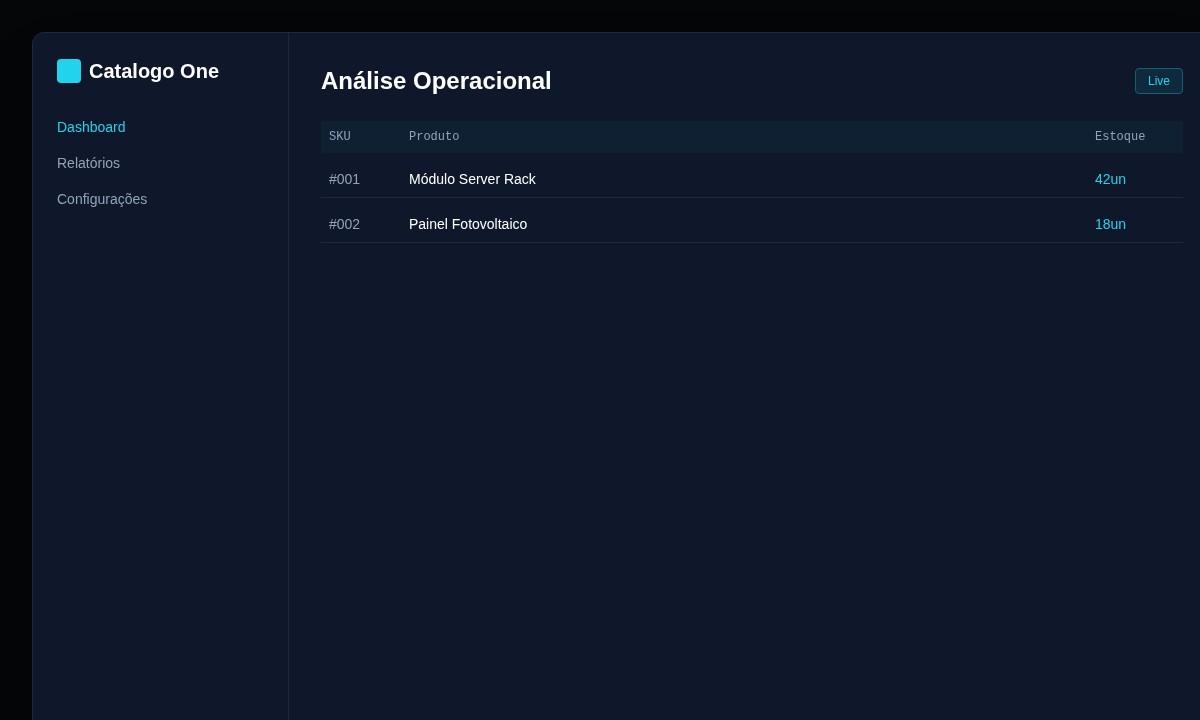Click the Módulo Server Rack row's middle area
The height and width of the screenshot is (720, 1200).
[752, 179]
